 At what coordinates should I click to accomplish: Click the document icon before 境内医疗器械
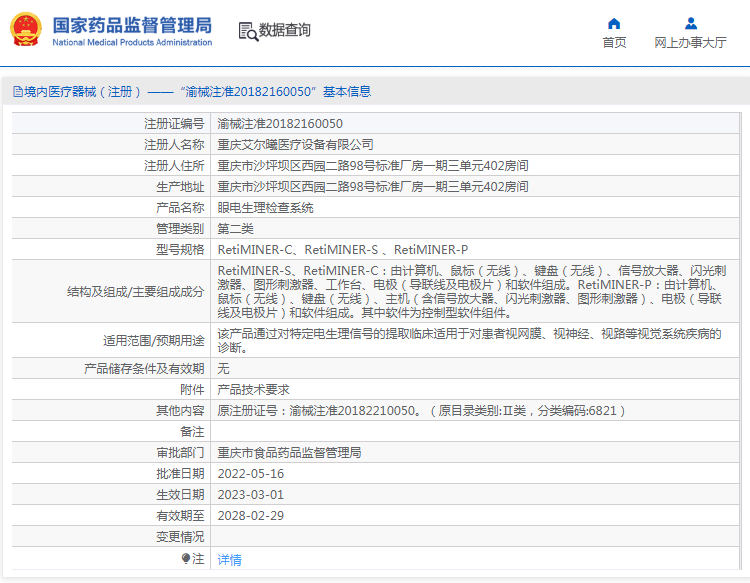17,92
